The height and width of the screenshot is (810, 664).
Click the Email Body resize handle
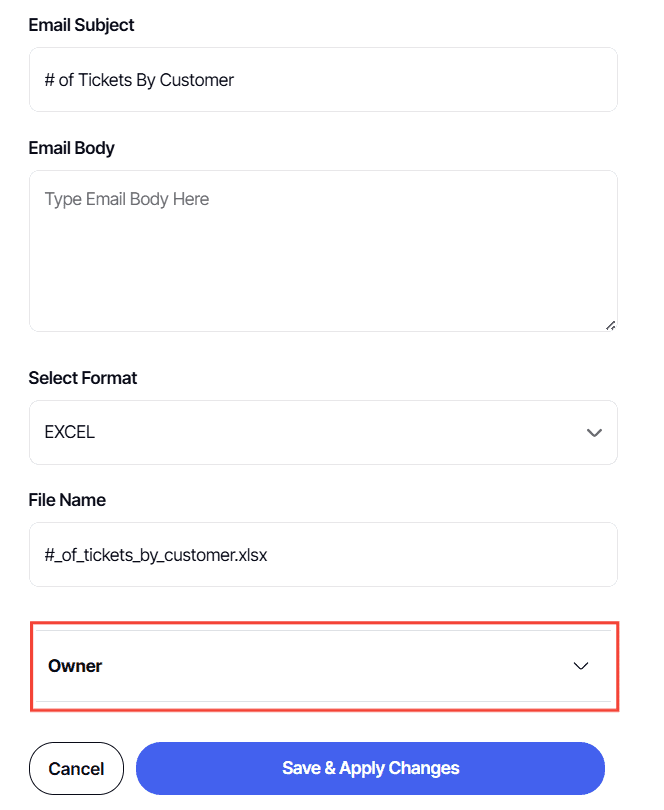point(610,324)
